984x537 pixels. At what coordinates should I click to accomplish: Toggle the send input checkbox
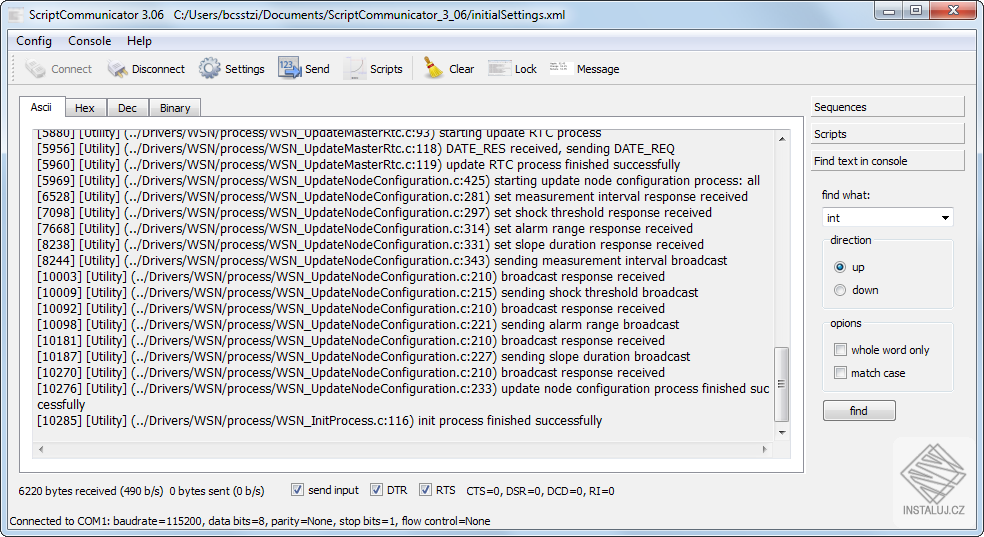[297, 490]
